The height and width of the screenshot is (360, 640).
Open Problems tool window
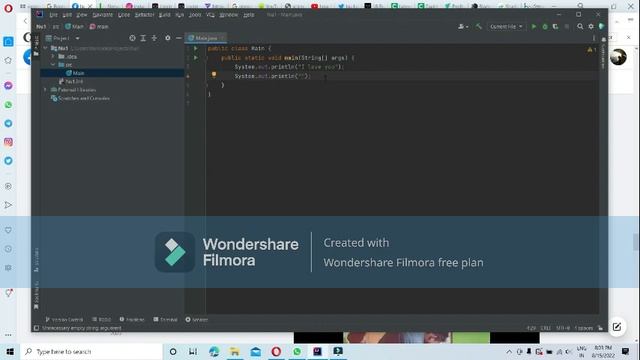pyautogui.click(x=132, y=320)
